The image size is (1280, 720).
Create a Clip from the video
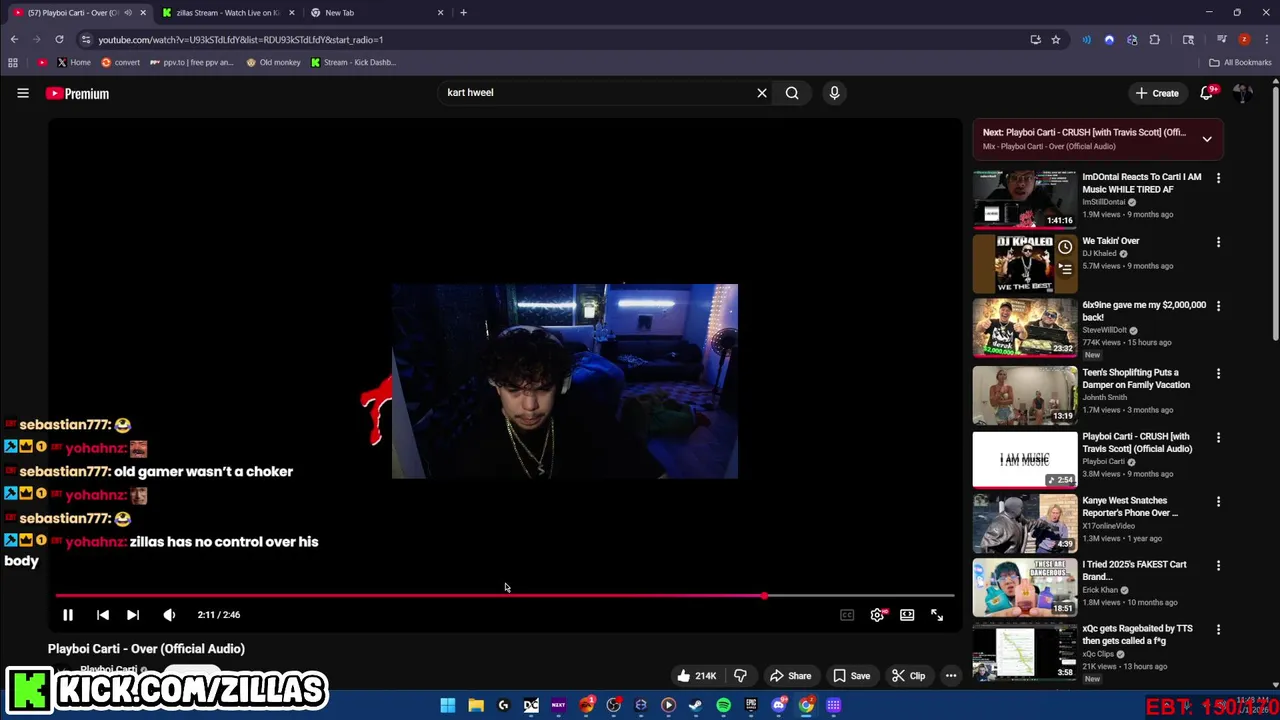coord(908,676)
